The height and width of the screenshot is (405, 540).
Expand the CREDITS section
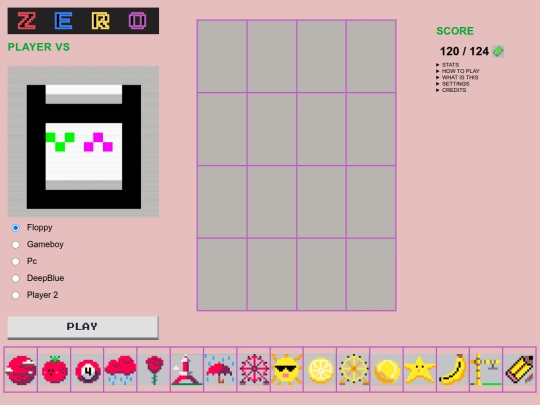451,90
